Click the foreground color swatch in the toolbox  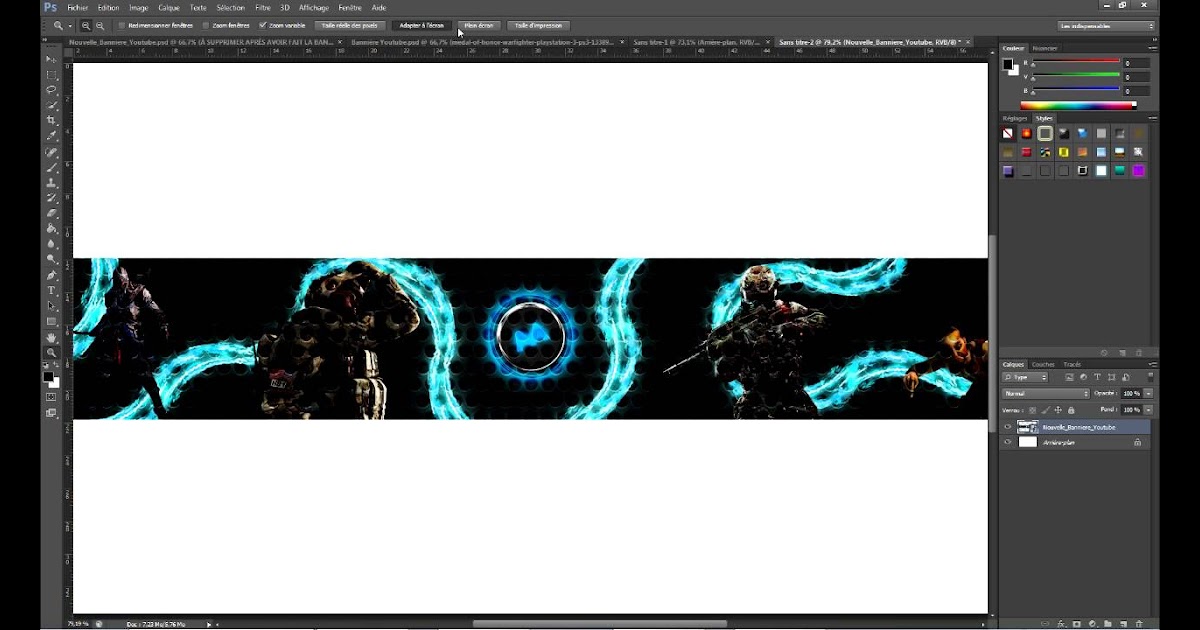[x=49, y=377]
